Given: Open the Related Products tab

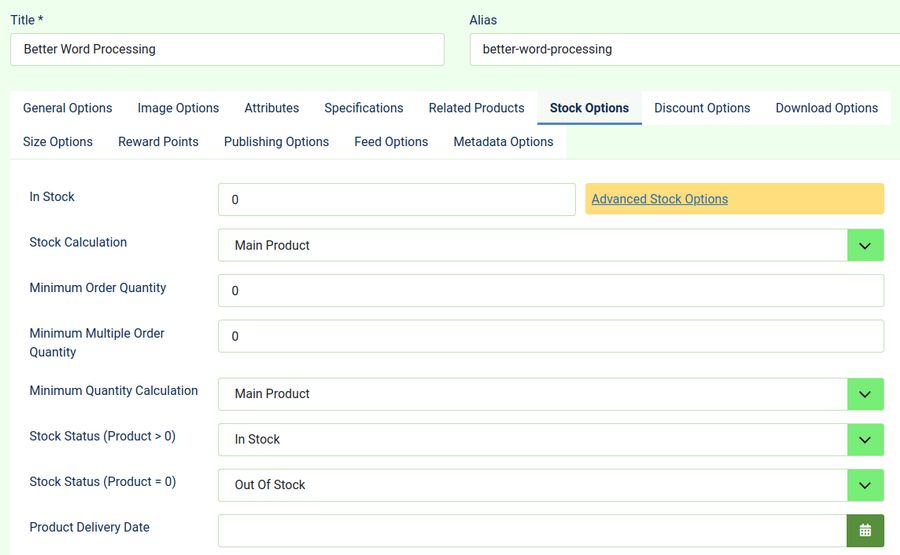Looking at the screenshot, I should 476,108.
